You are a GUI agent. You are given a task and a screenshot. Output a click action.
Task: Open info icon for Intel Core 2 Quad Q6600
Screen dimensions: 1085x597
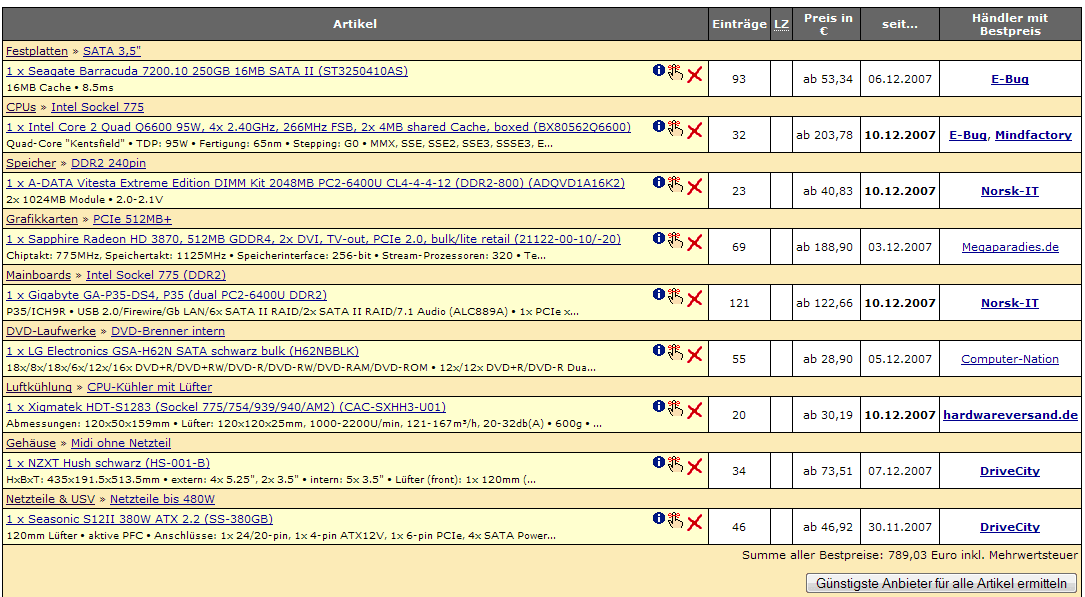(x=659, y=127)
